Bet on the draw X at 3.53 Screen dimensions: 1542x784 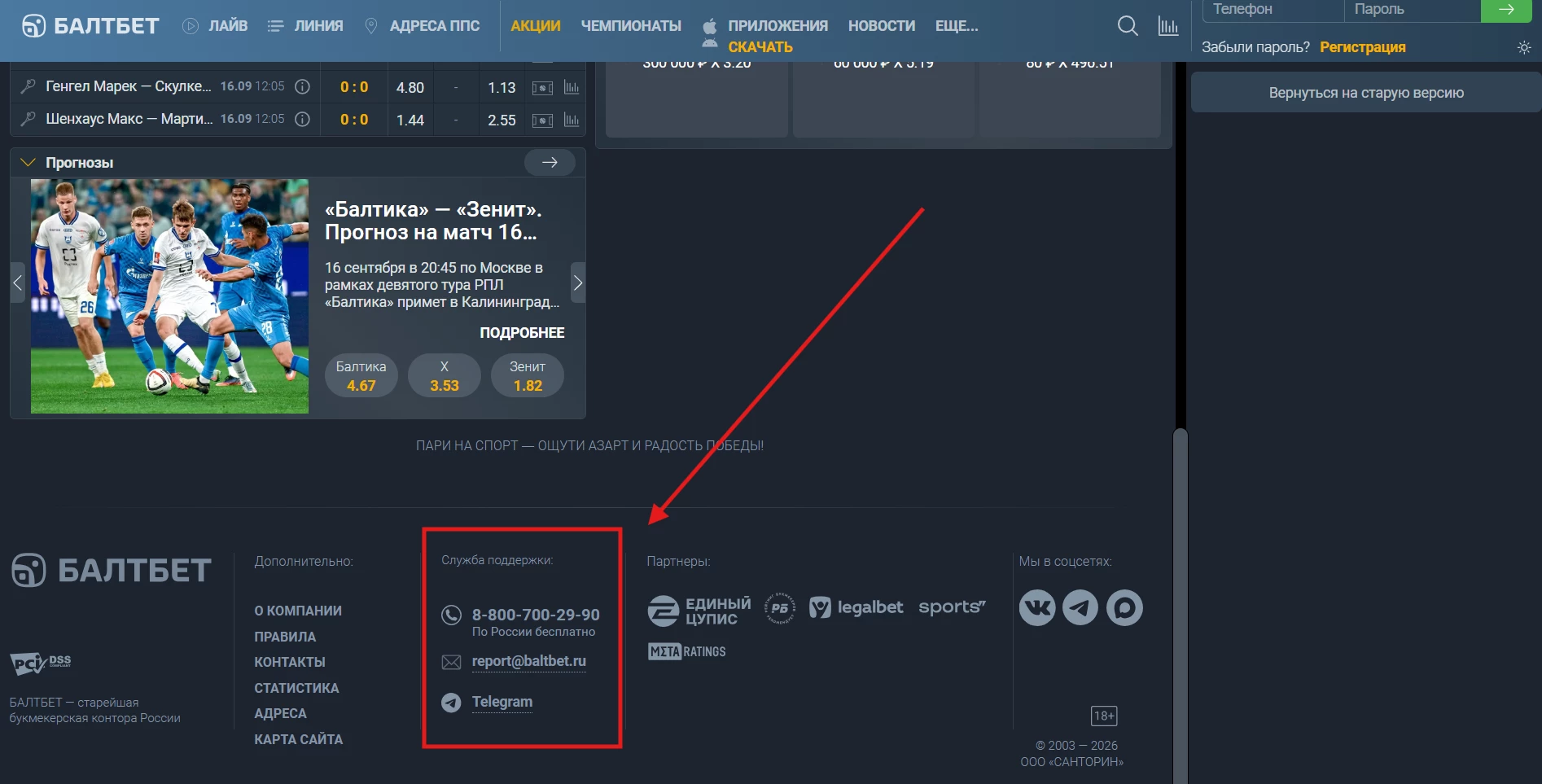pyautogui.click(x=445, y=376)
